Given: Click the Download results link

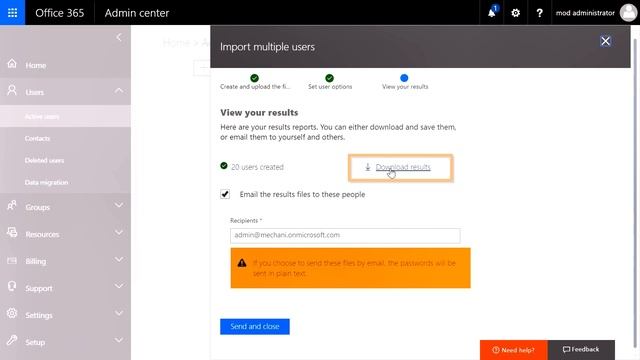Looking at the screenshot, I should pyautogui.click(x=403, y=167).
